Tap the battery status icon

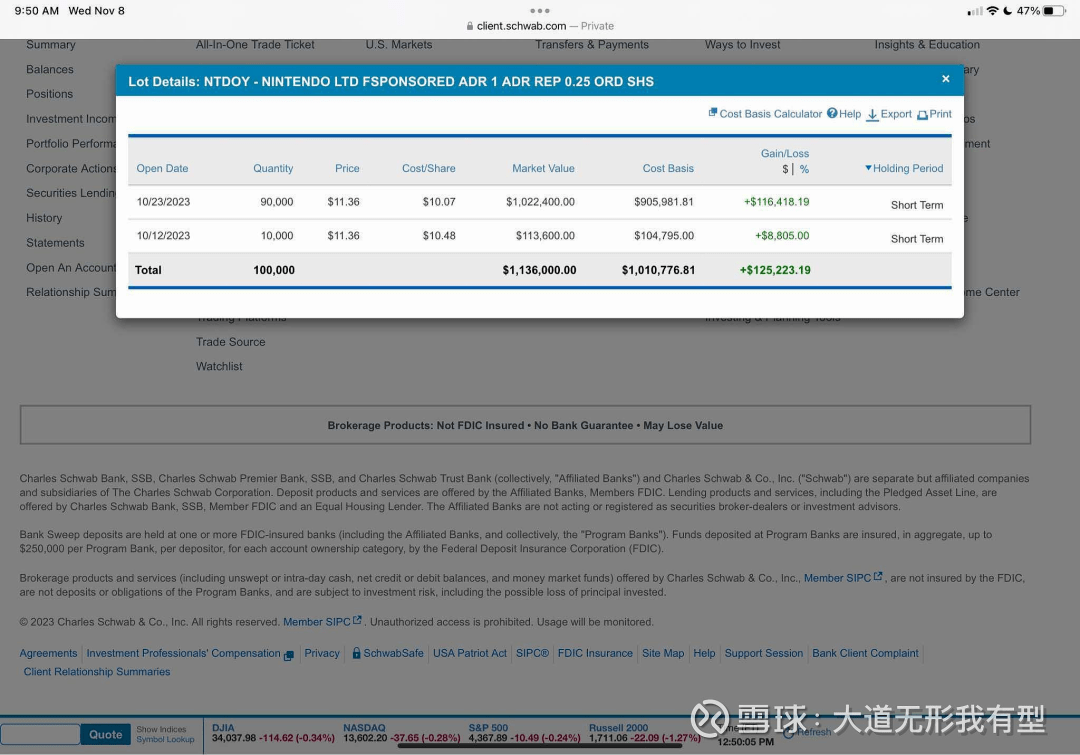1054,11
